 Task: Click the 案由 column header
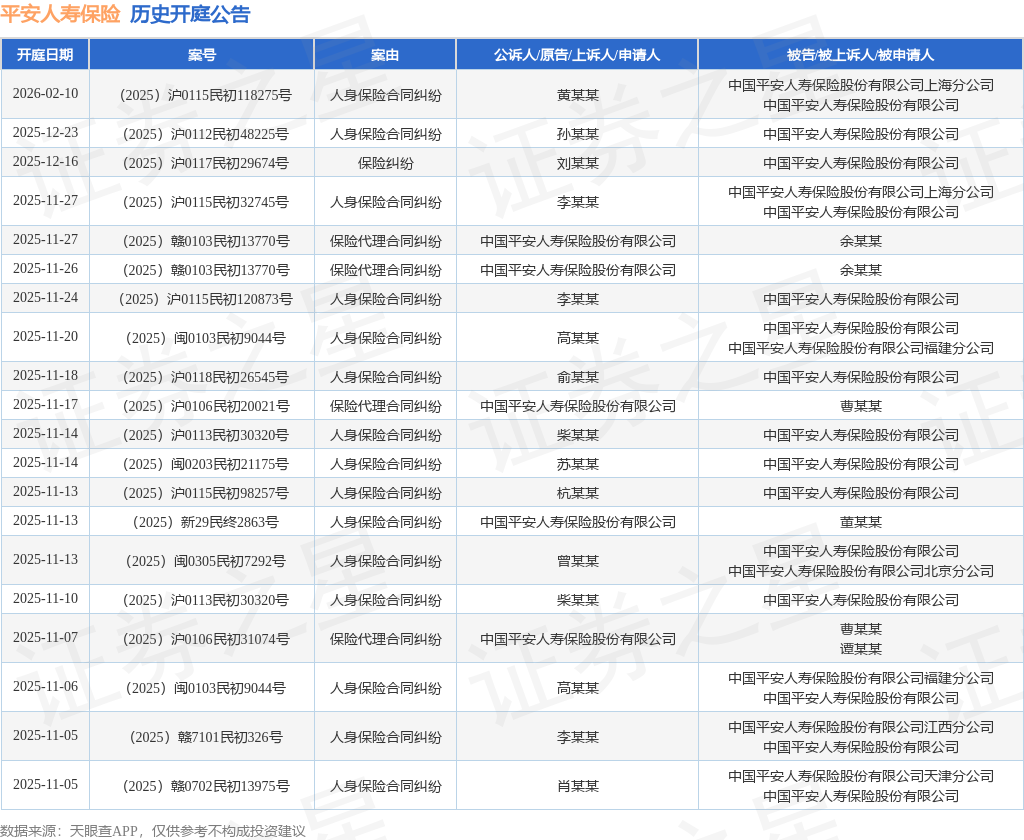[x=385, y=55]
